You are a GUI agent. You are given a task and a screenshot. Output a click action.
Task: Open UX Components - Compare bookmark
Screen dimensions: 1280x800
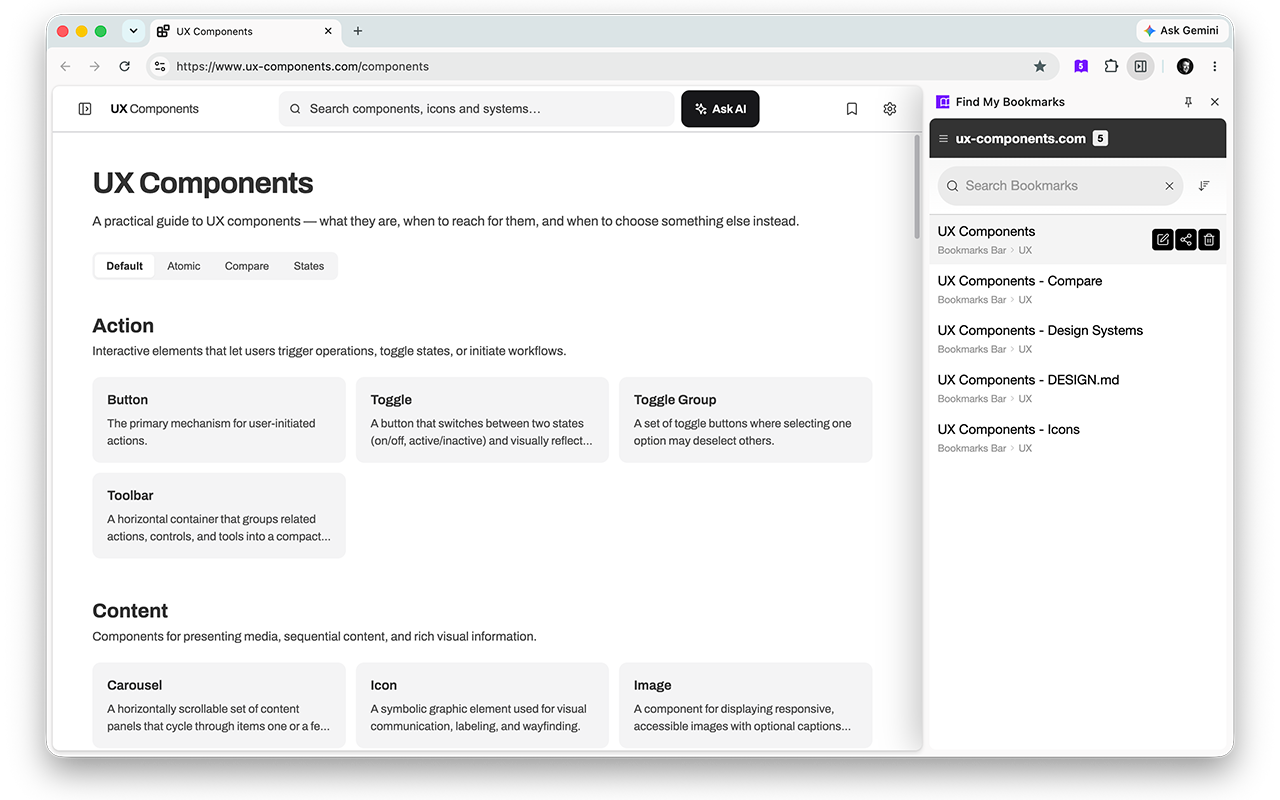pos(1078,290)
